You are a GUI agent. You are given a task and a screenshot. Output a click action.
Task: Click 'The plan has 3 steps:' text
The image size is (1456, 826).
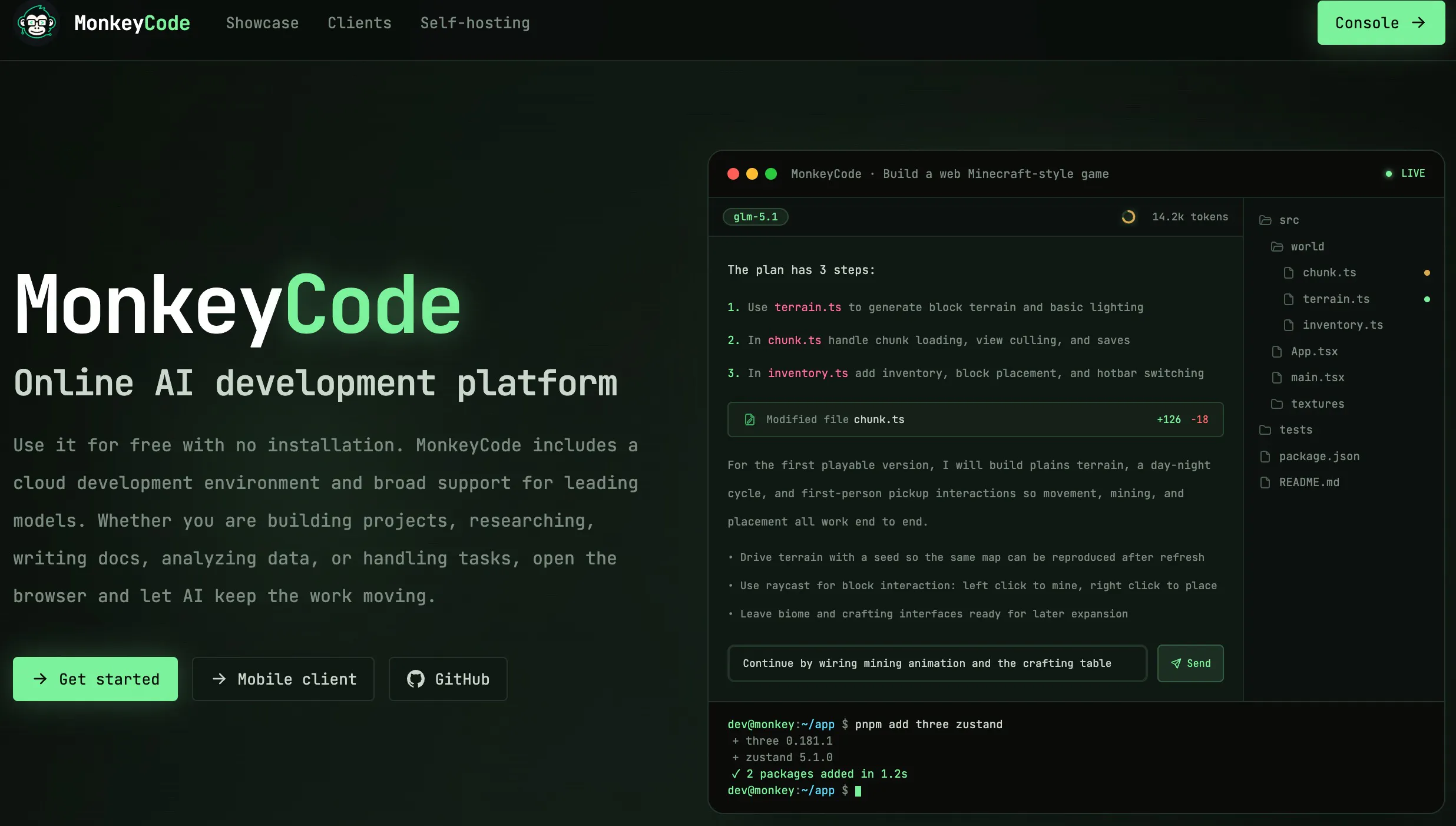pyautogui.click(x=801, y=270)
